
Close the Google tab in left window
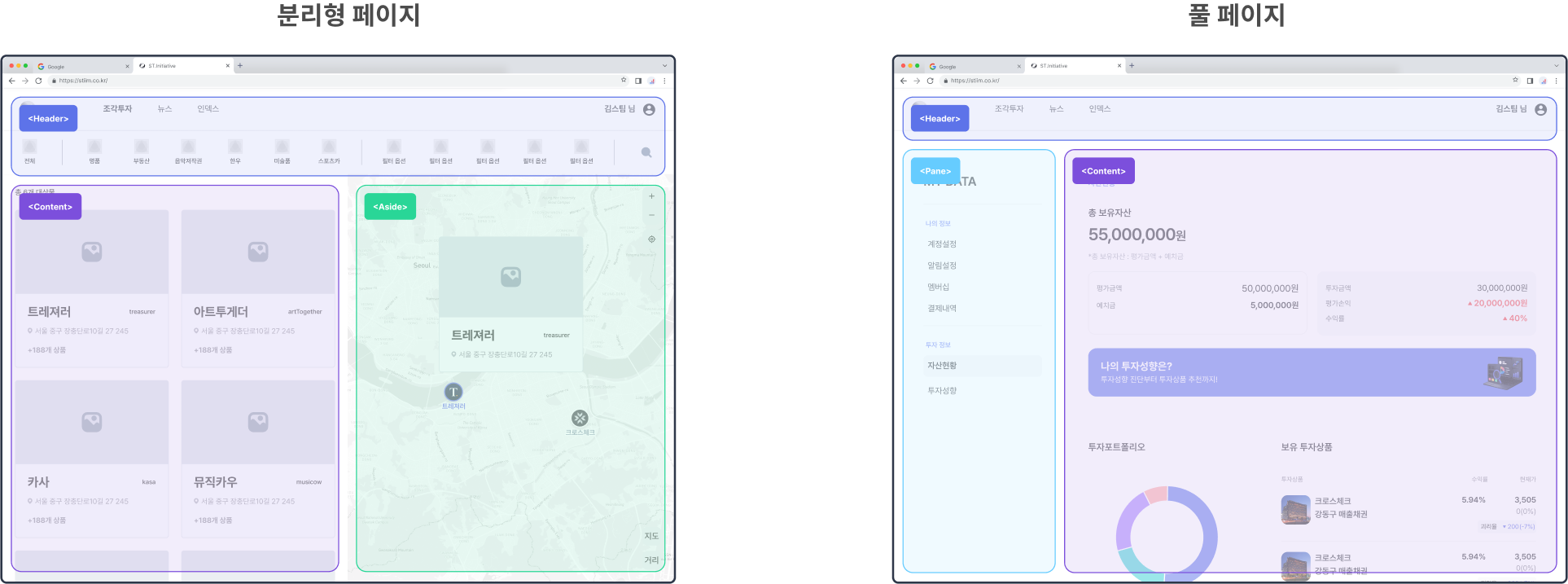(127, 66)
